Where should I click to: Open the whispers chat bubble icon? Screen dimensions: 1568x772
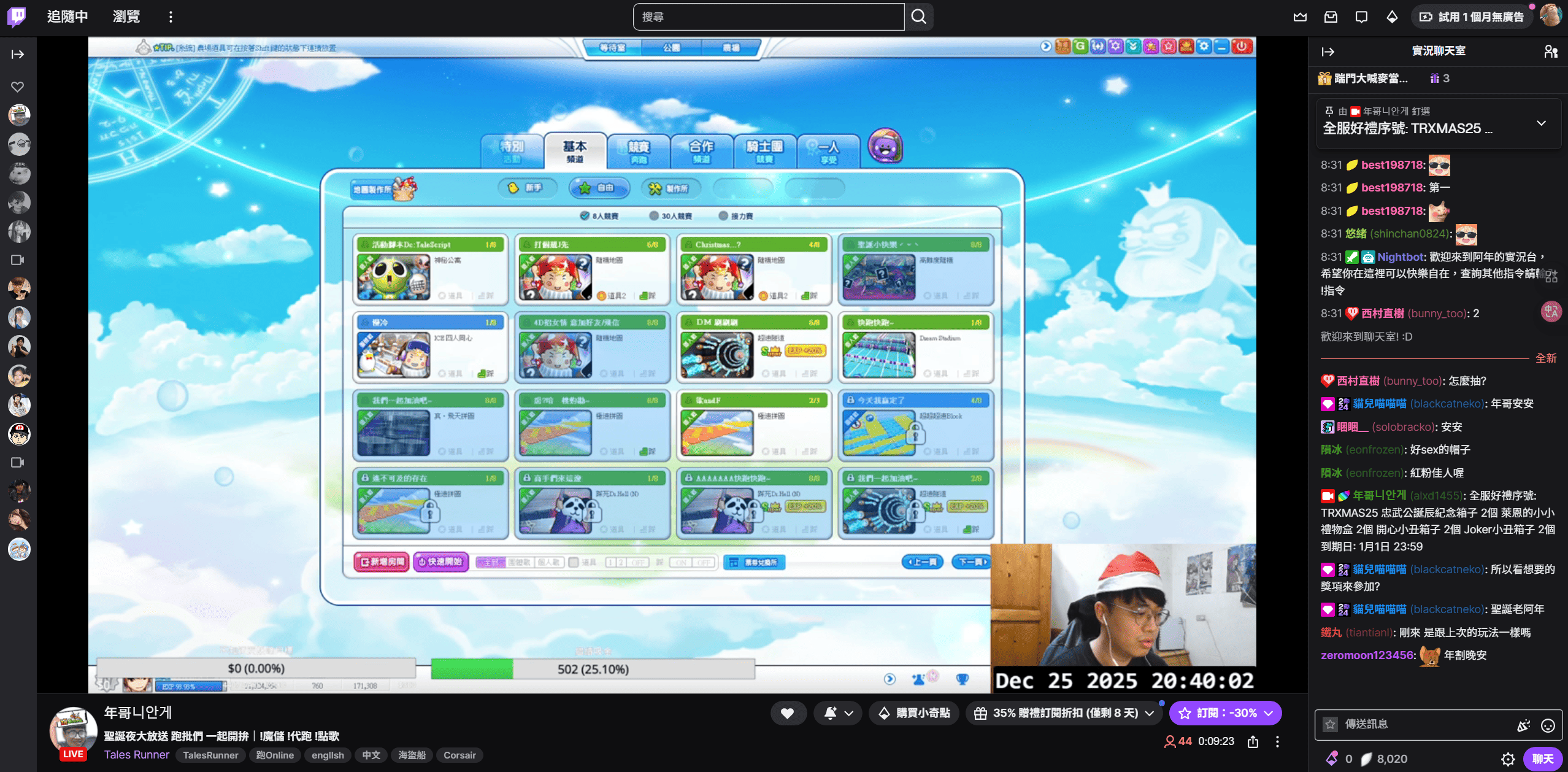(x=1361, y=17)
